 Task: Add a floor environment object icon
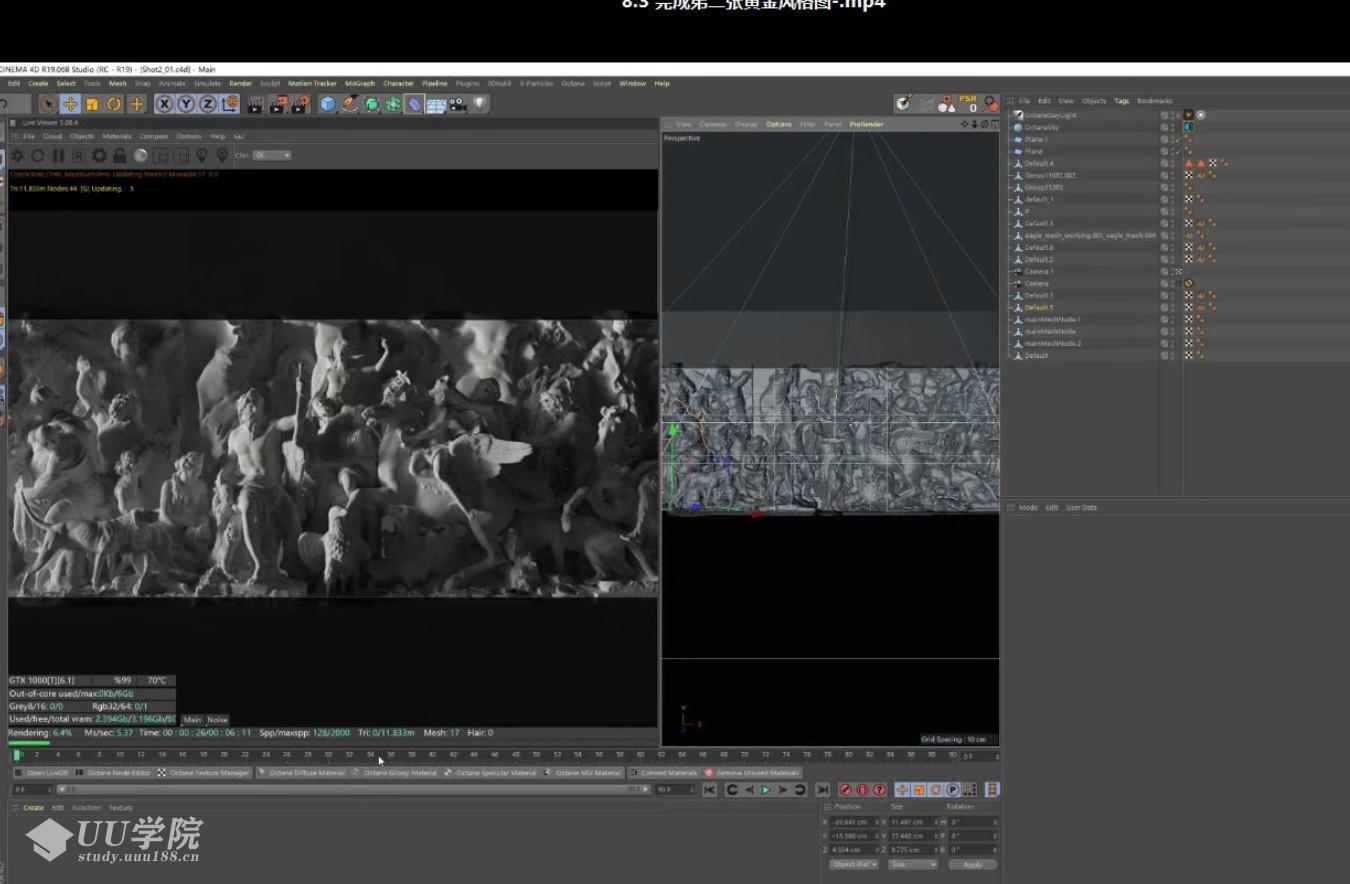click(436, 104)
